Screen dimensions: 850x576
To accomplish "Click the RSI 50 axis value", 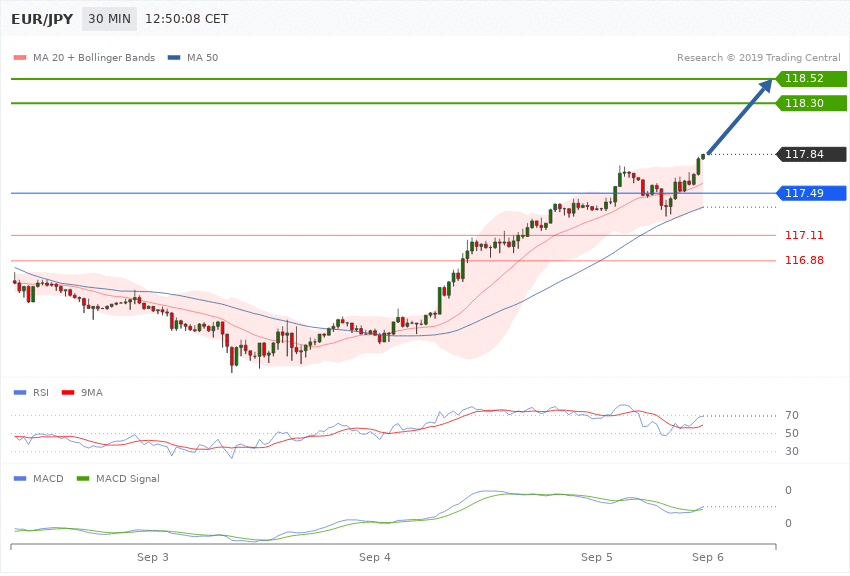I will click(x=791, y=433).
